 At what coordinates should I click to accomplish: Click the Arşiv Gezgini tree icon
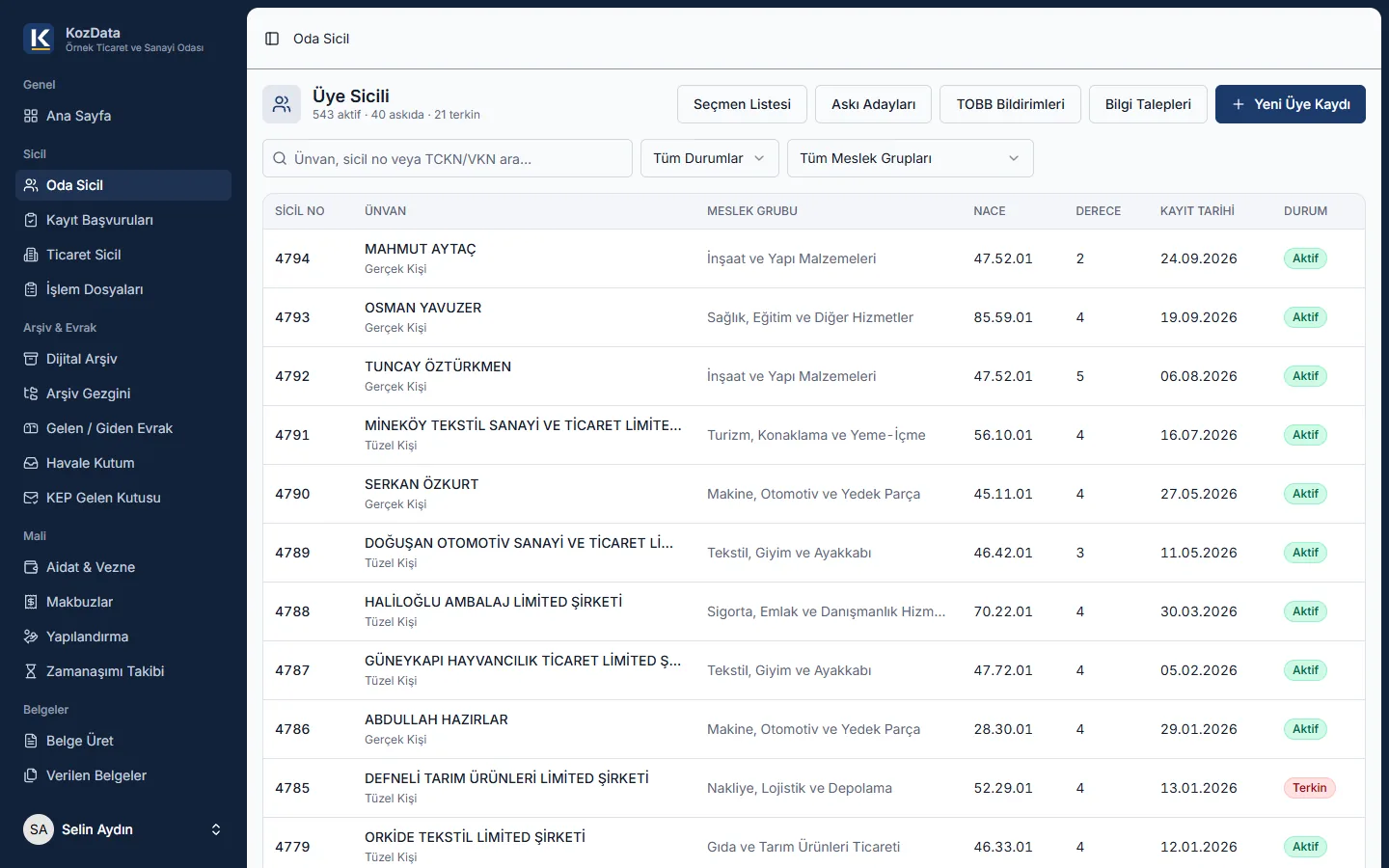(31, 393)
